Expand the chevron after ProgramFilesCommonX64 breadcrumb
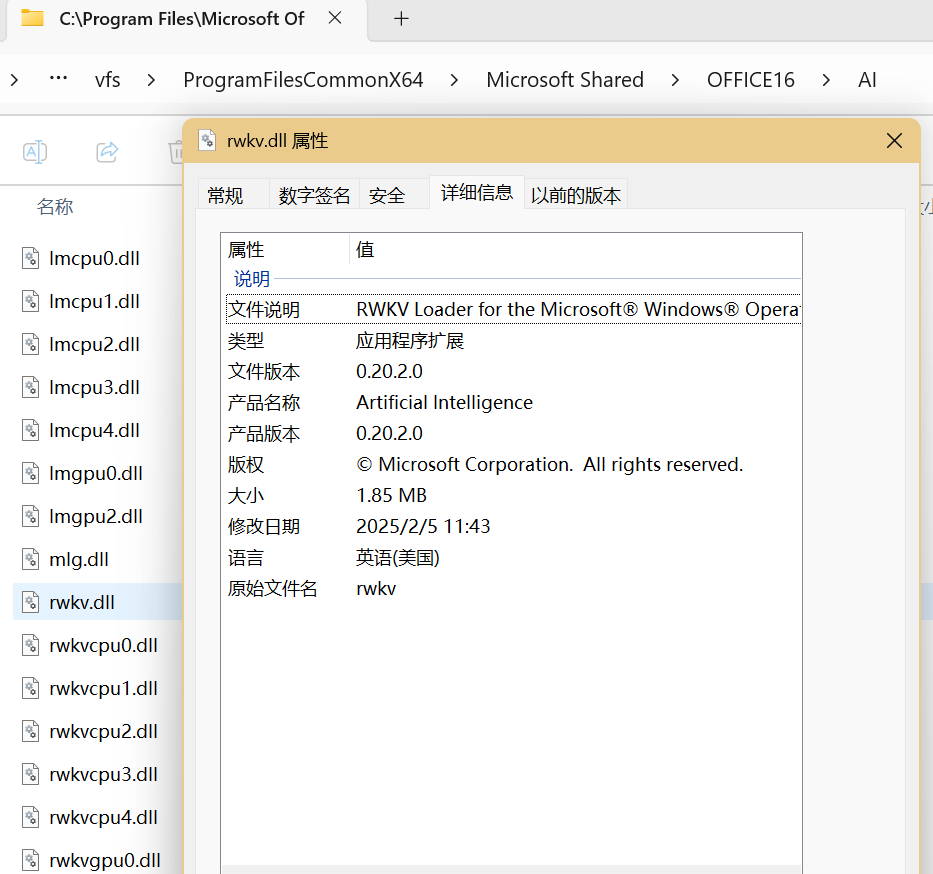933x874 pixels. [455, 80]
